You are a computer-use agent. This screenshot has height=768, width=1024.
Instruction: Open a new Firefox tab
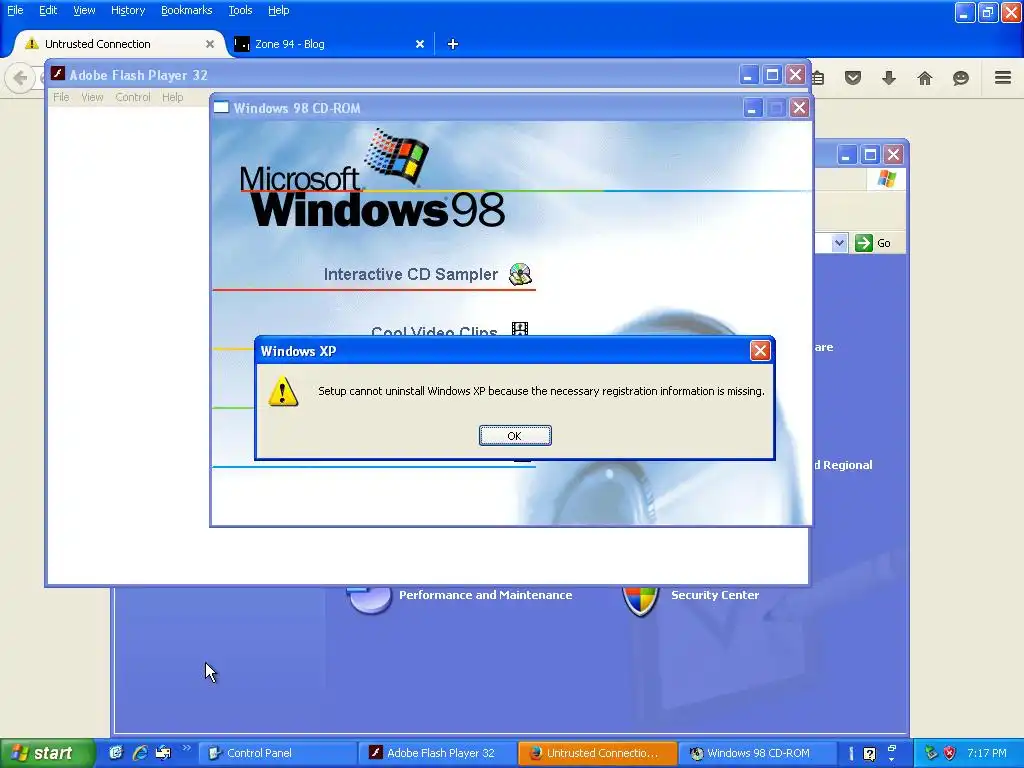(453, 44)
